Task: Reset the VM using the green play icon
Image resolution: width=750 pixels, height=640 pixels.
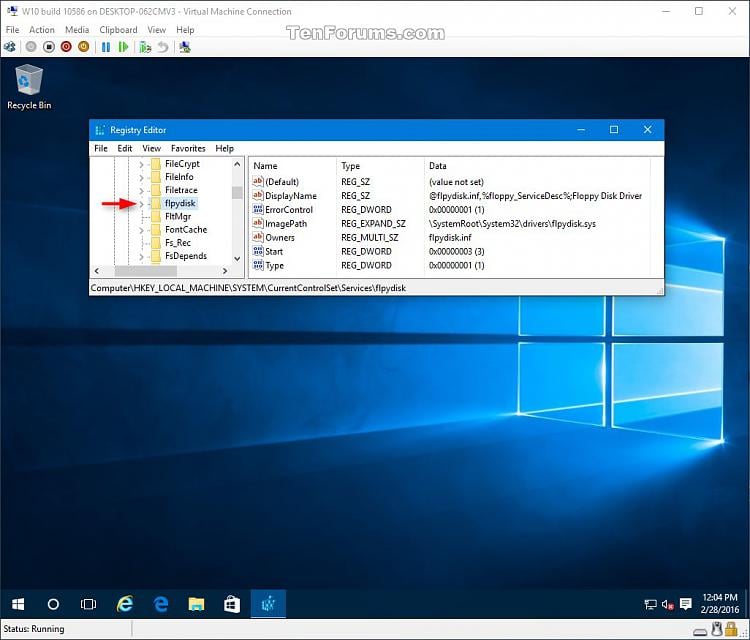Action: pyautogui.click(x=123, y=47)
